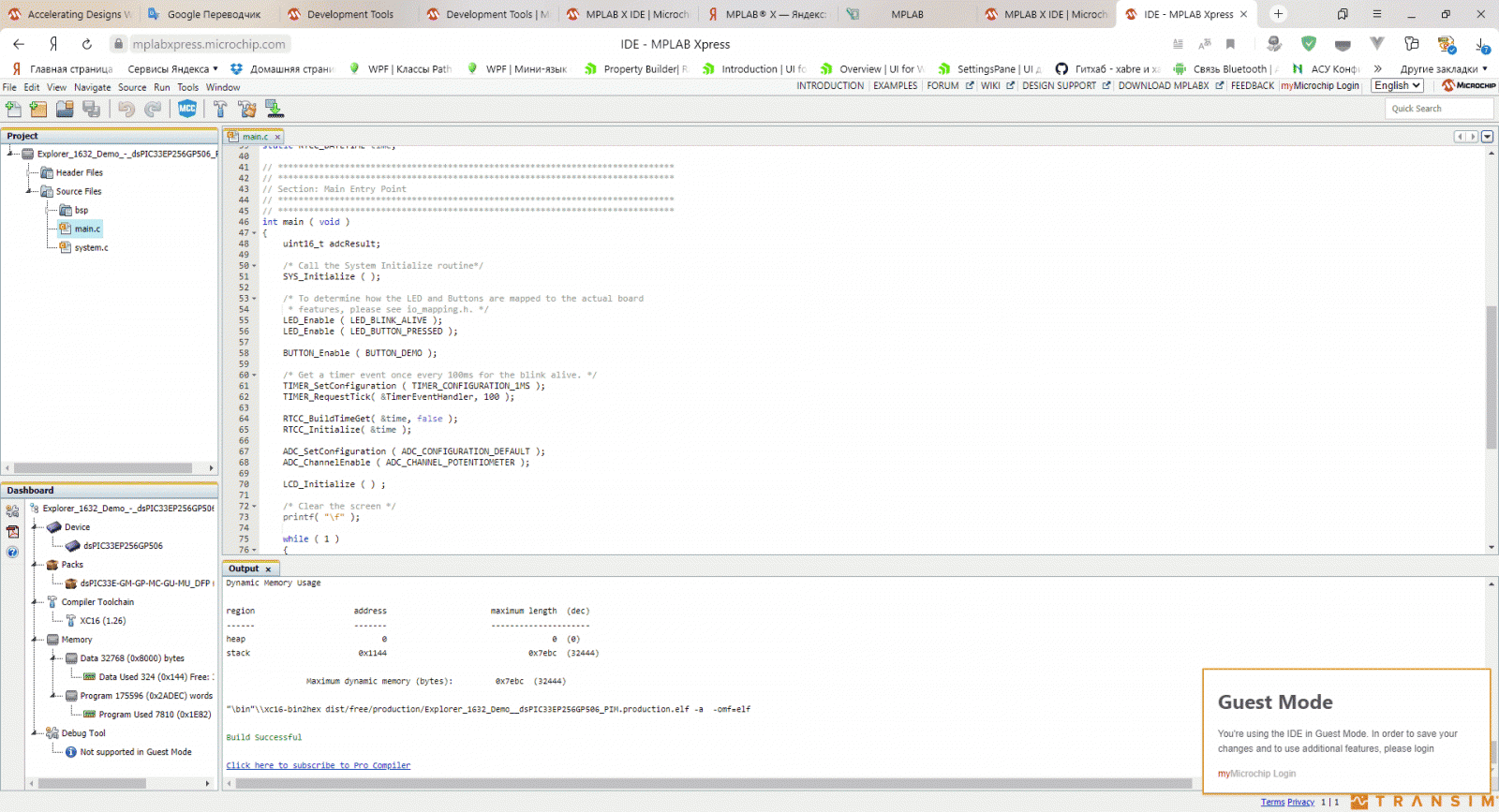
Task: Click the Dashboard help question icon
Action: click(x=12, y=553)
